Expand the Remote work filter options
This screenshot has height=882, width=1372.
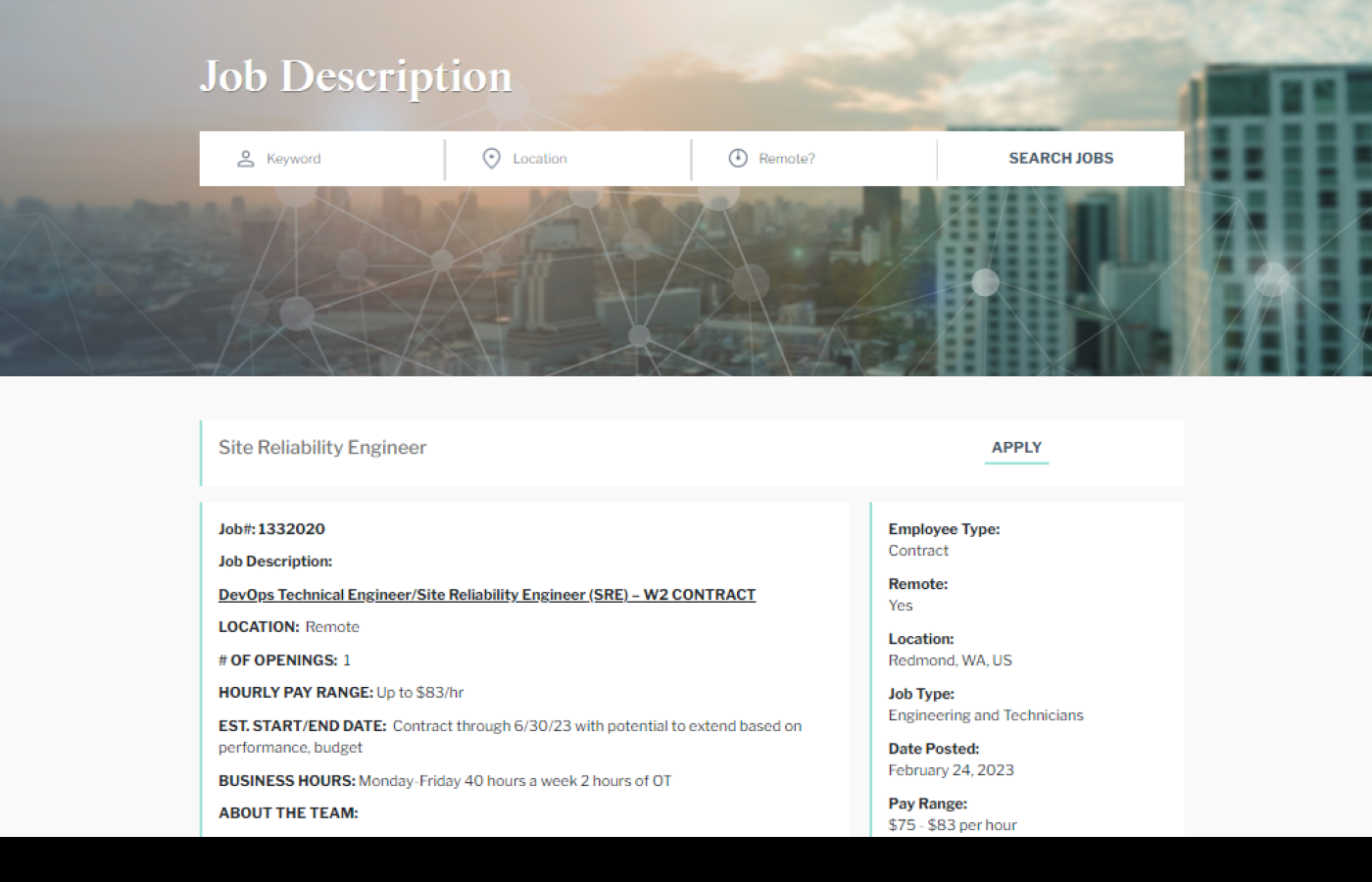[813, 158]
